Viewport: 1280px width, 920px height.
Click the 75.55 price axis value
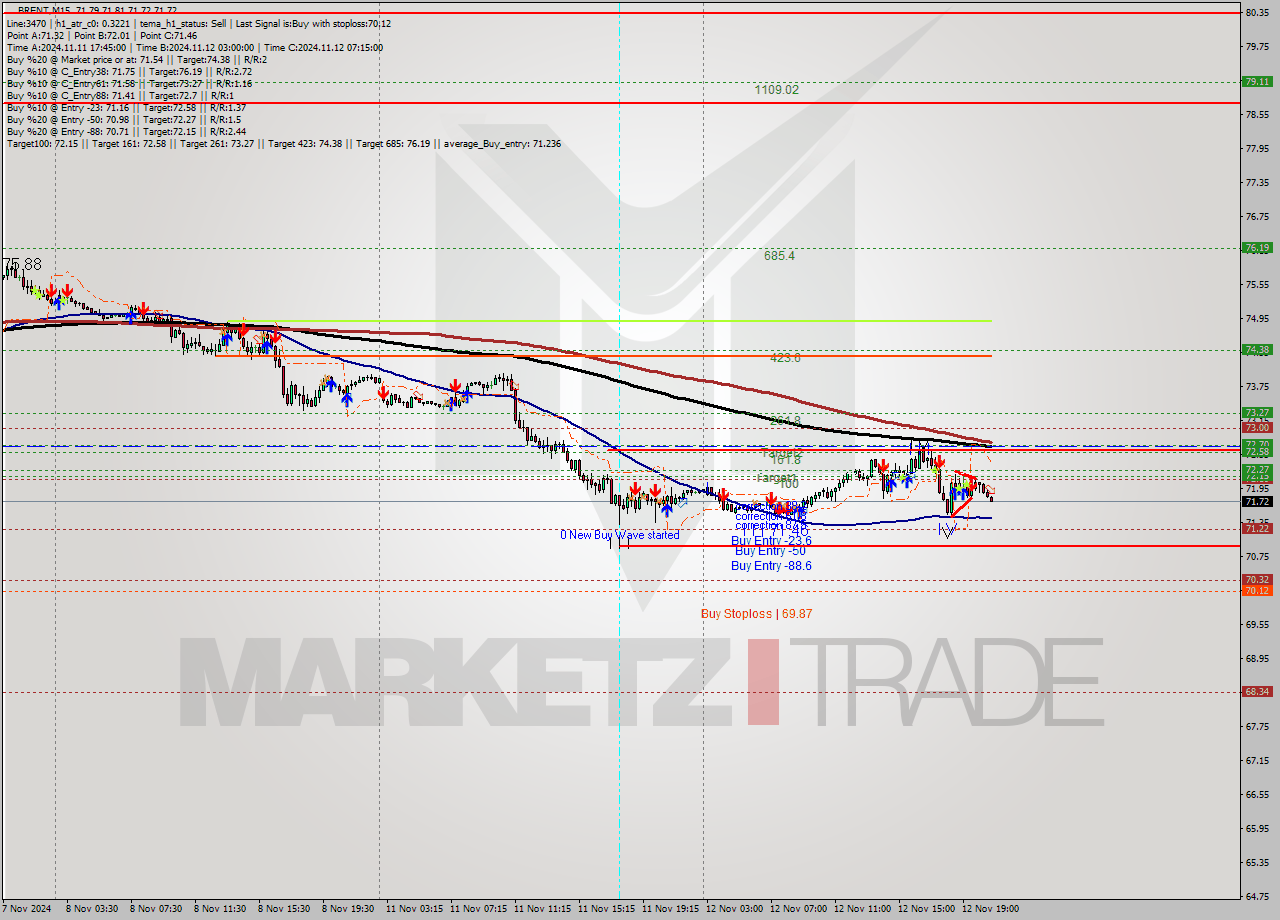[1256, 284]
